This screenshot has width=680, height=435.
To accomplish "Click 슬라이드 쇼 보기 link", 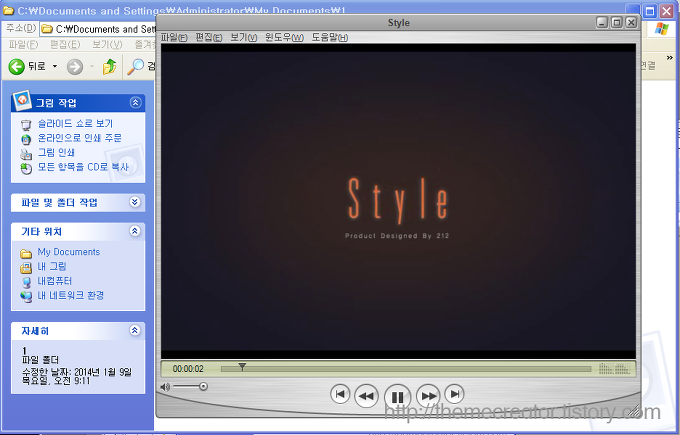I will click(75, 124).
